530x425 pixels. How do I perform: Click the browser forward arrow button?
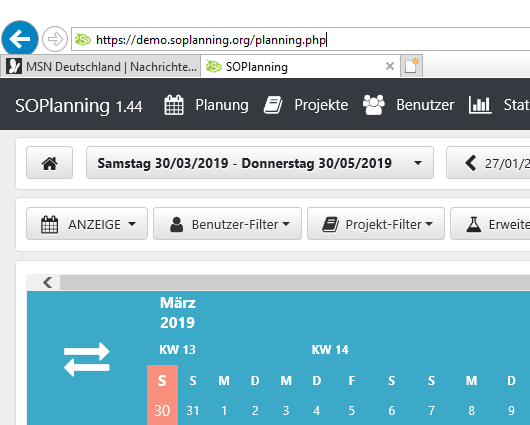pyautogui.click(x=55, y=39)
